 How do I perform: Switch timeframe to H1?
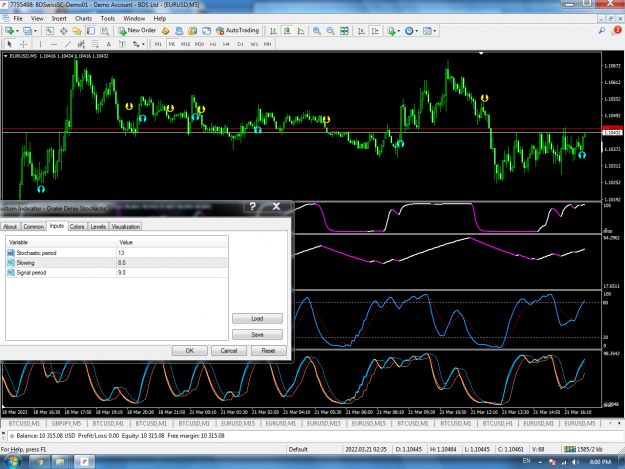tap(213, 44)
